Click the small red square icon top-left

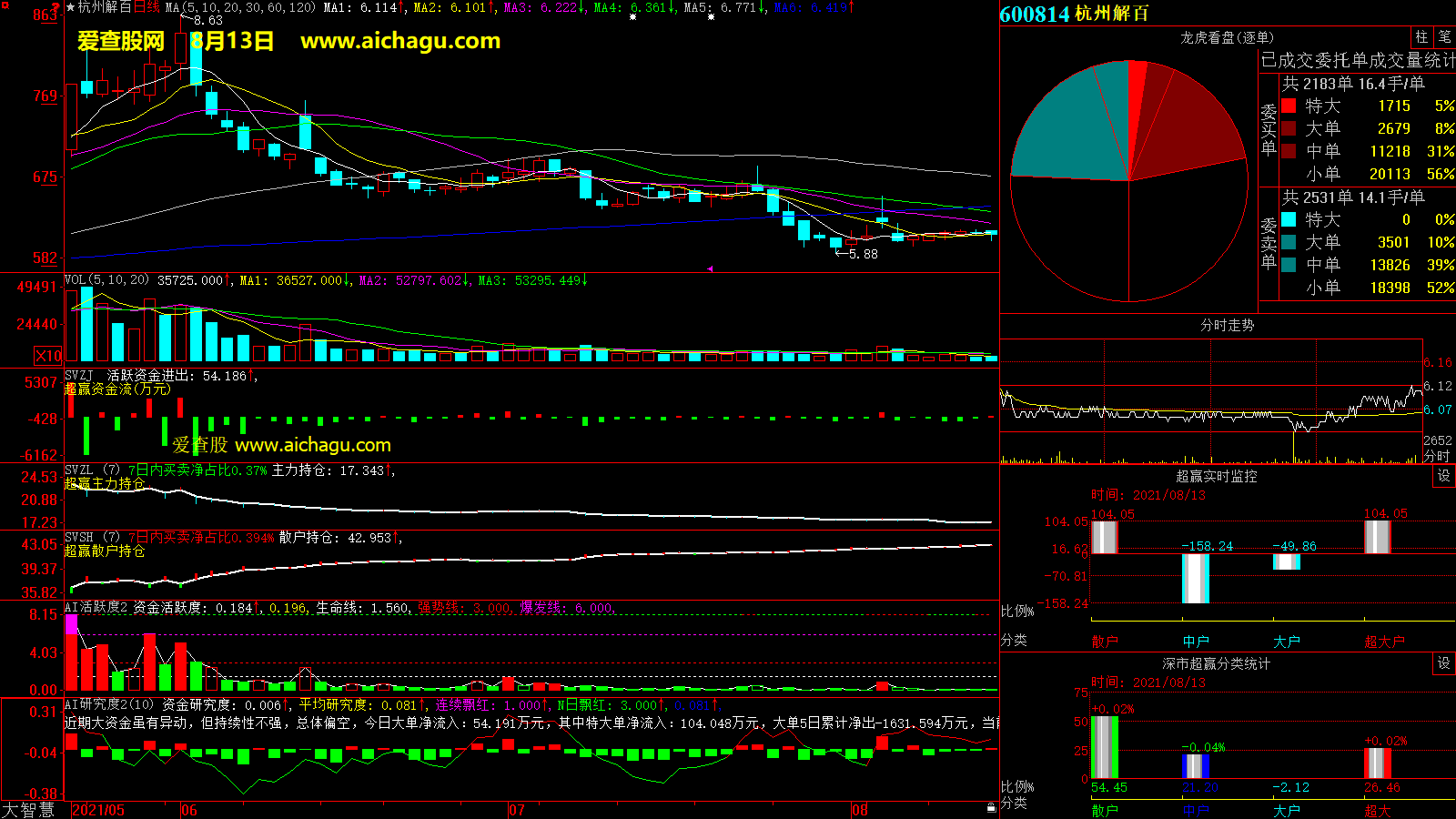pyautogui.click(x=5, y=6)
